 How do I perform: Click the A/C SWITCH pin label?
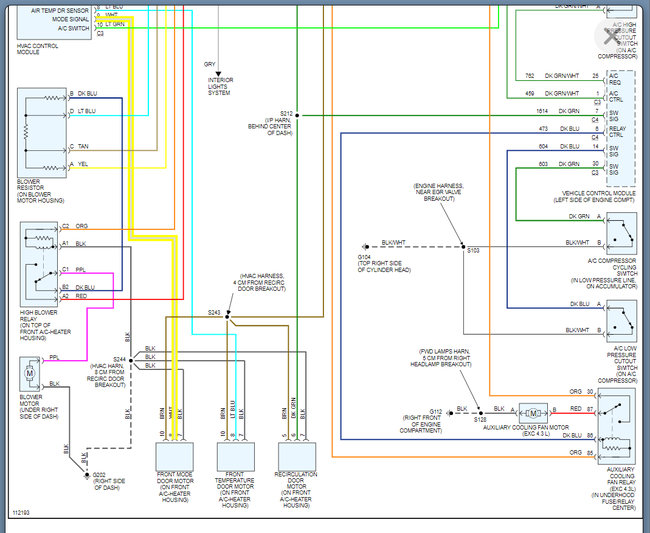[74, 29]
